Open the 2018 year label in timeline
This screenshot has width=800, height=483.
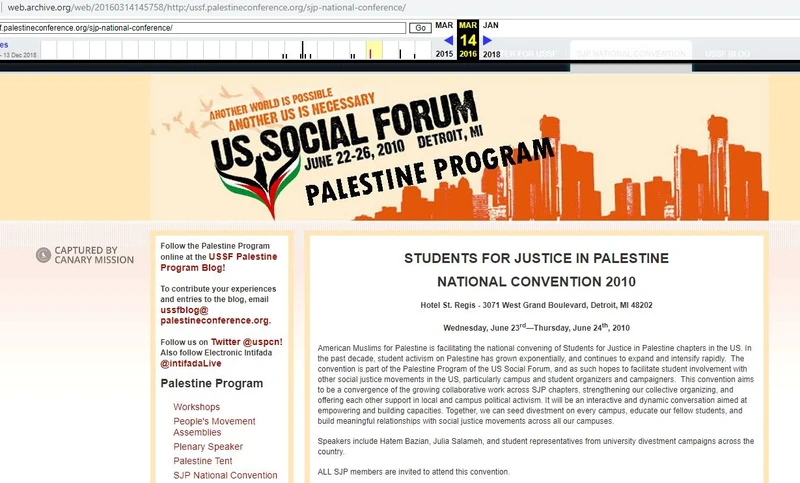tap(491, 54)
